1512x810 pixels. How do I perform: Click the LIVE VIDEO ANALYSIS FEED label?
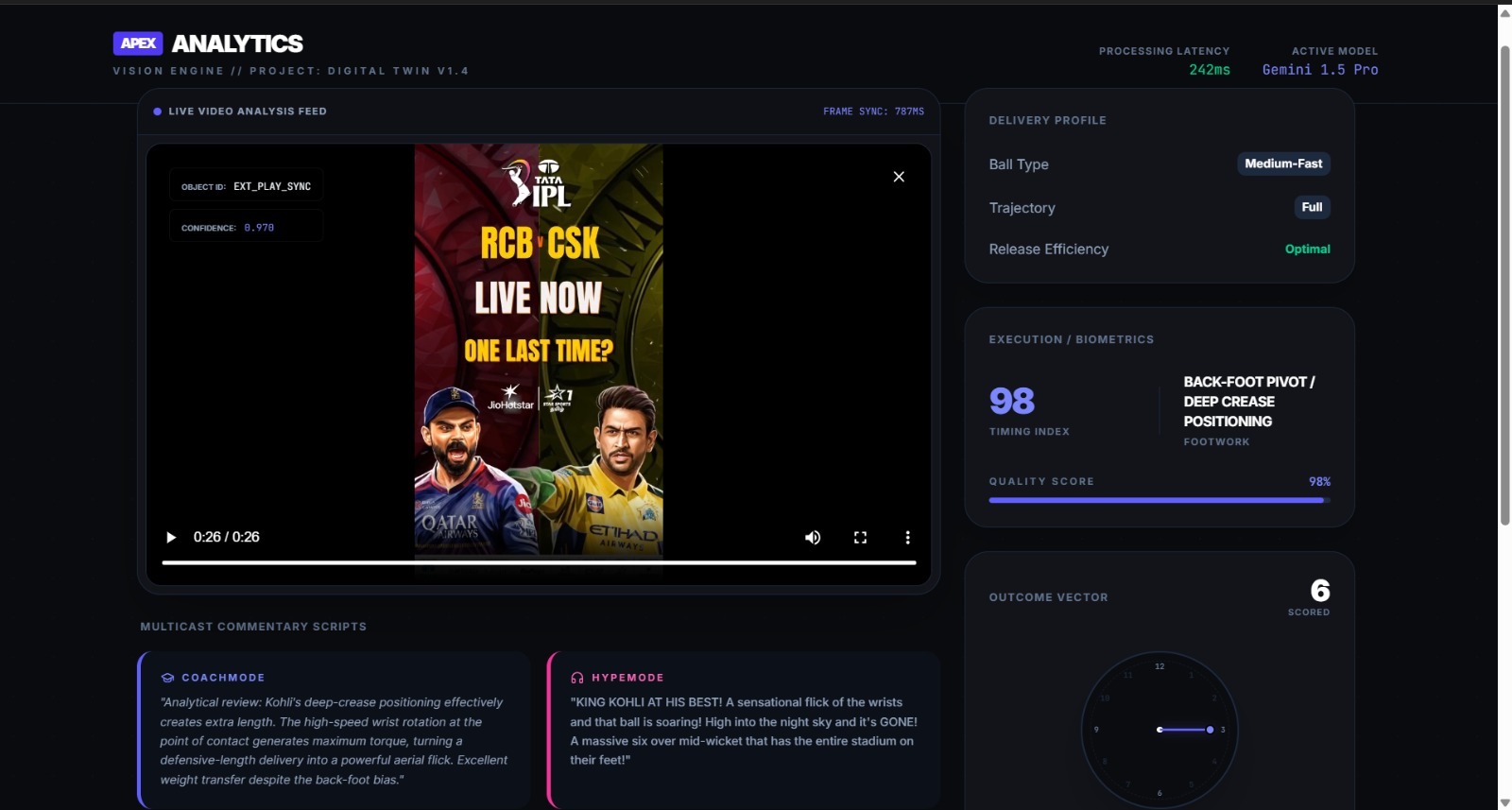248,112
